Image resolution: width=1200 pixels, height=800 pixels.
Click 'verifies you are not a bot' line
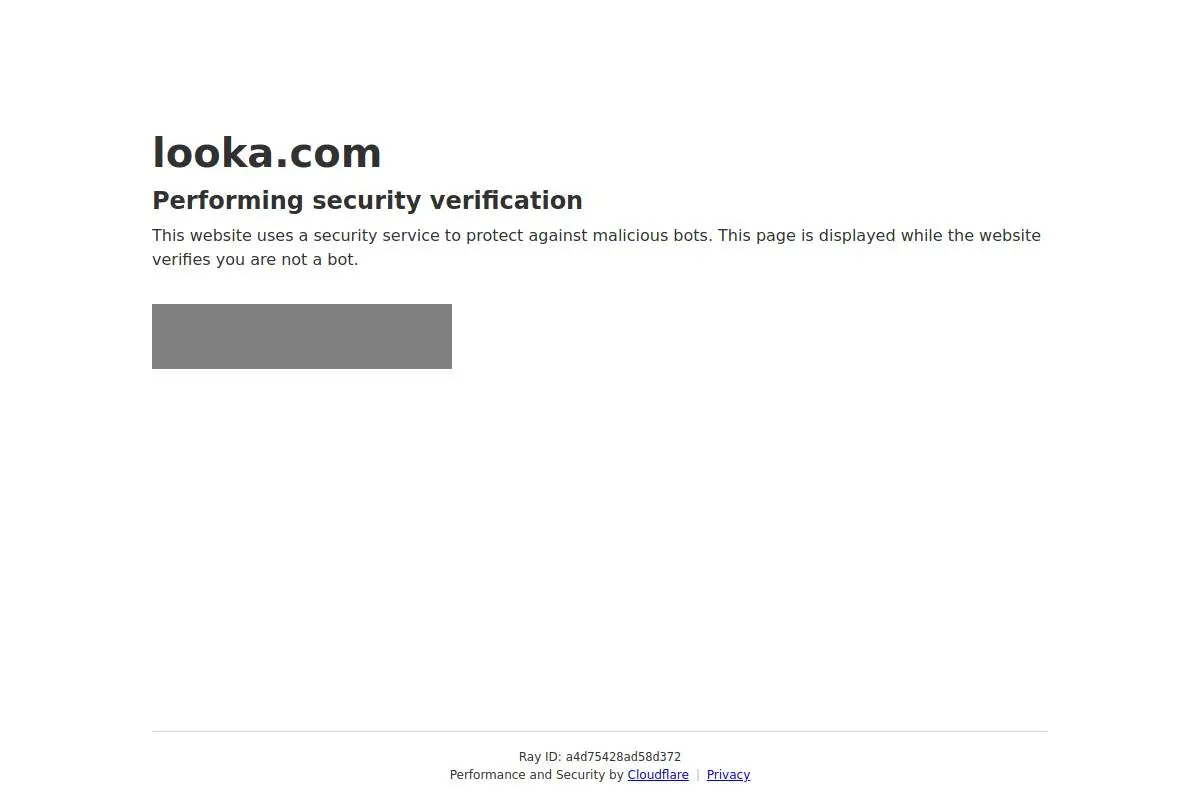pos(255,260)
